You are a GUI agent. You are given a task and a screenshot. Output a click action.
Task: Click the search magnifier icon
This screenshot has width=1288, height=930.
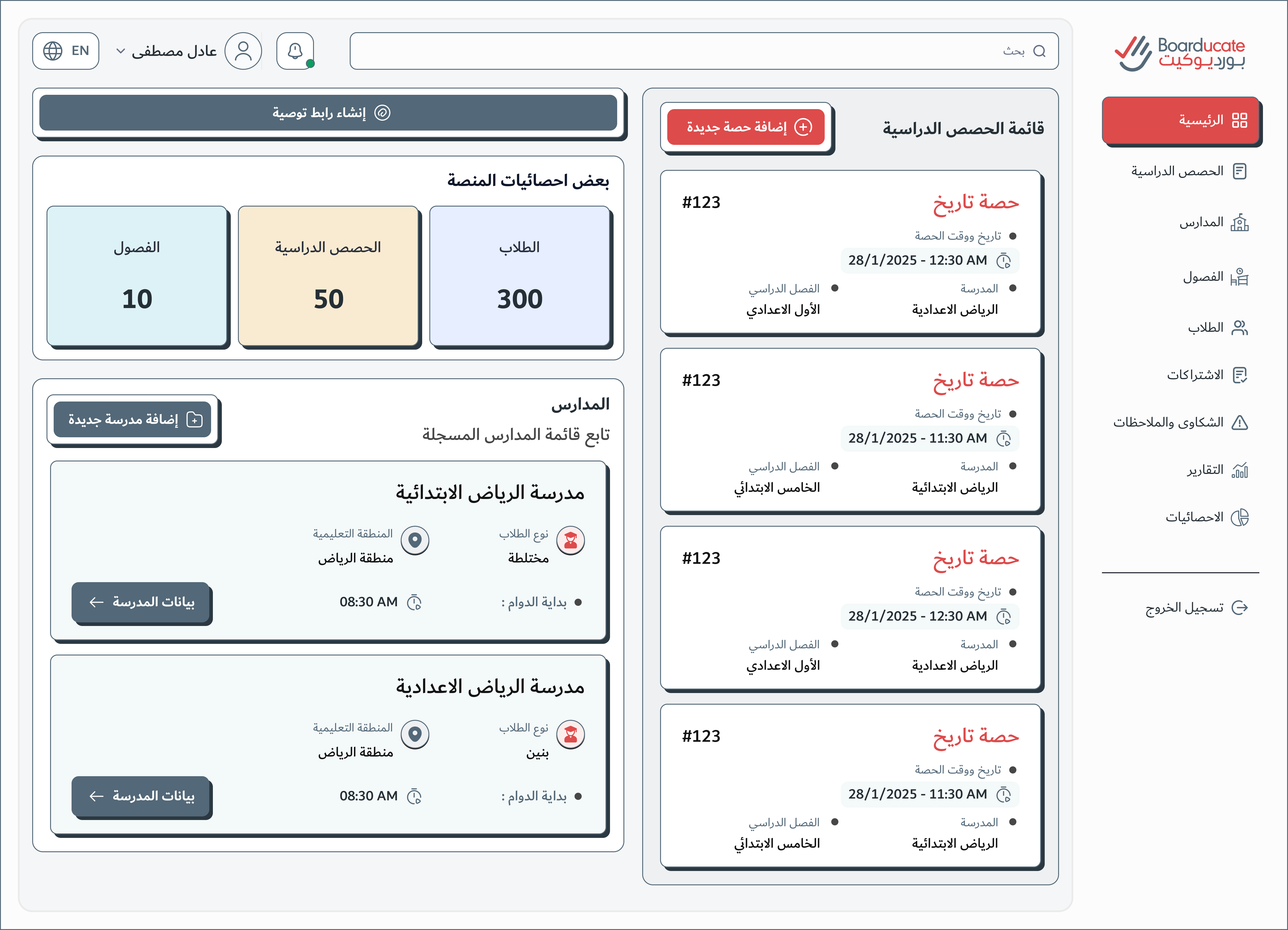pyautogui.click(x=1039, y=51)
